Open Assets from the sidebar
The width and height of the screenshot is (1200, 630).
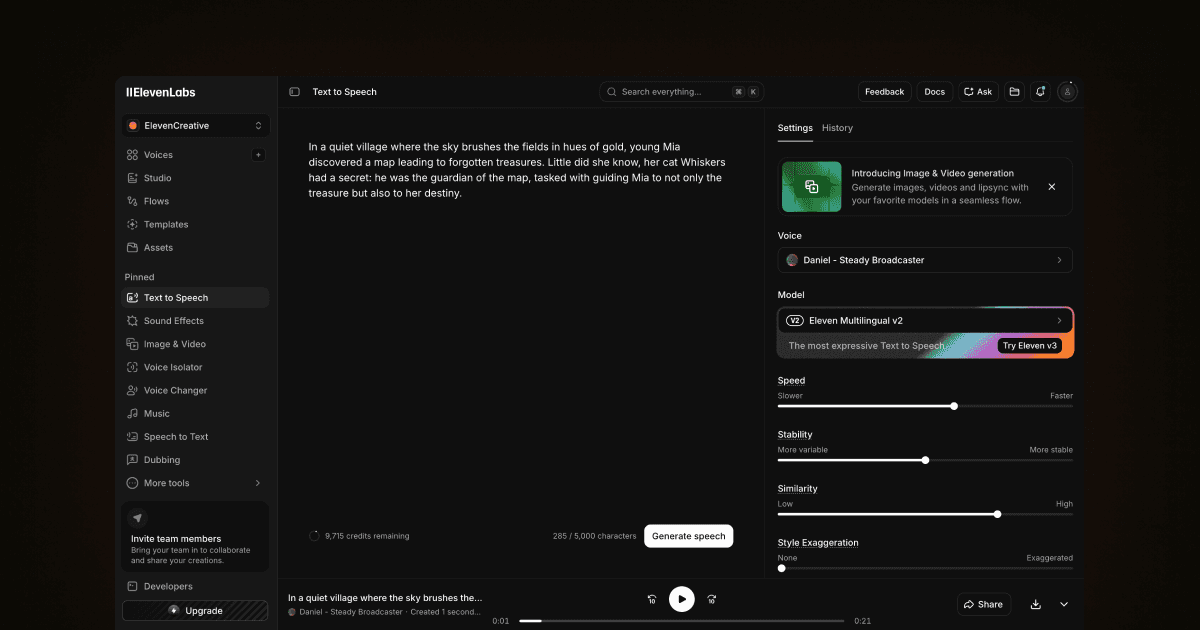click(195, 248)
